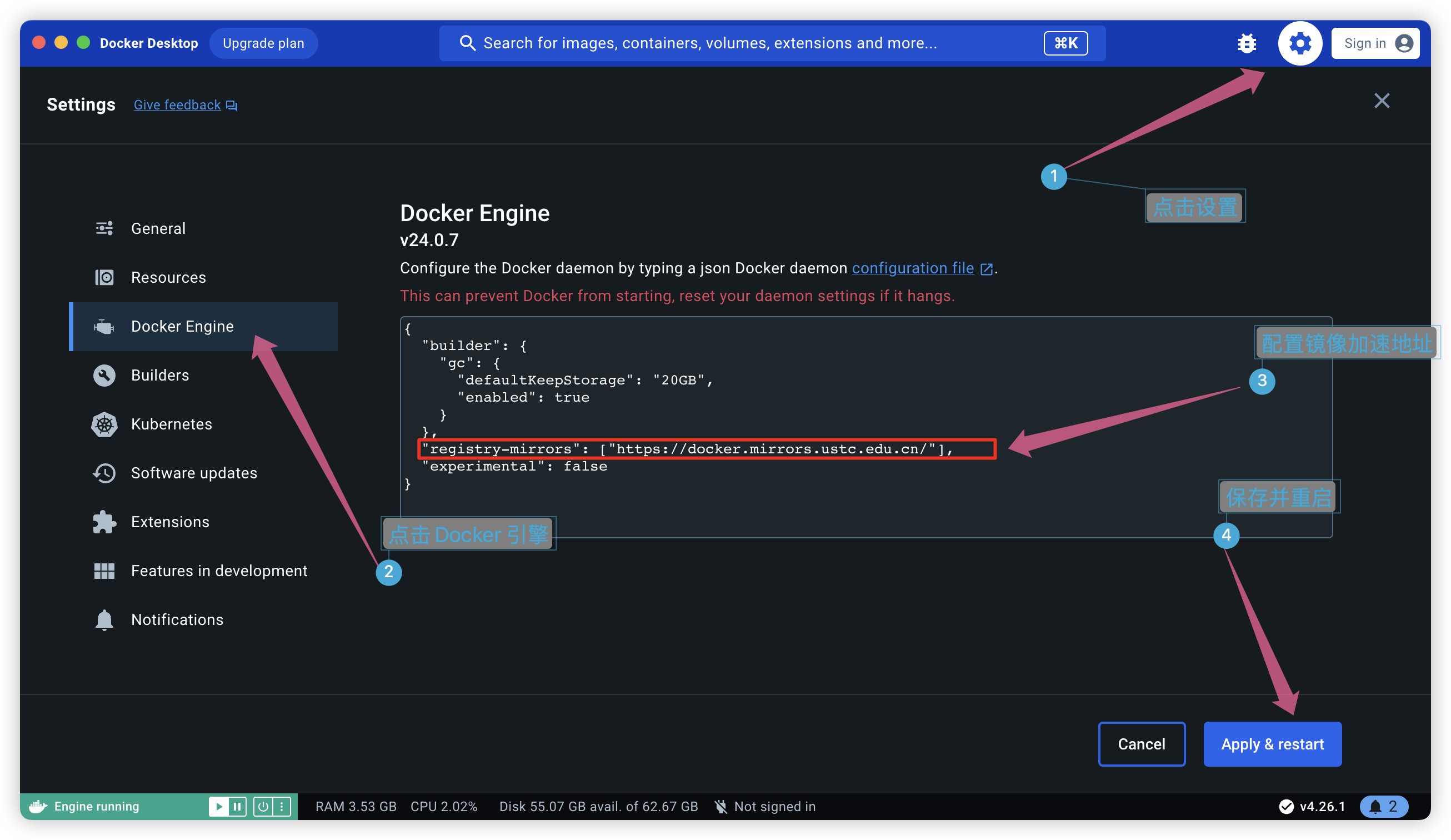The image size is (1451, 840).
Task: Click the external link icon after configuration file
Action: 987,269
